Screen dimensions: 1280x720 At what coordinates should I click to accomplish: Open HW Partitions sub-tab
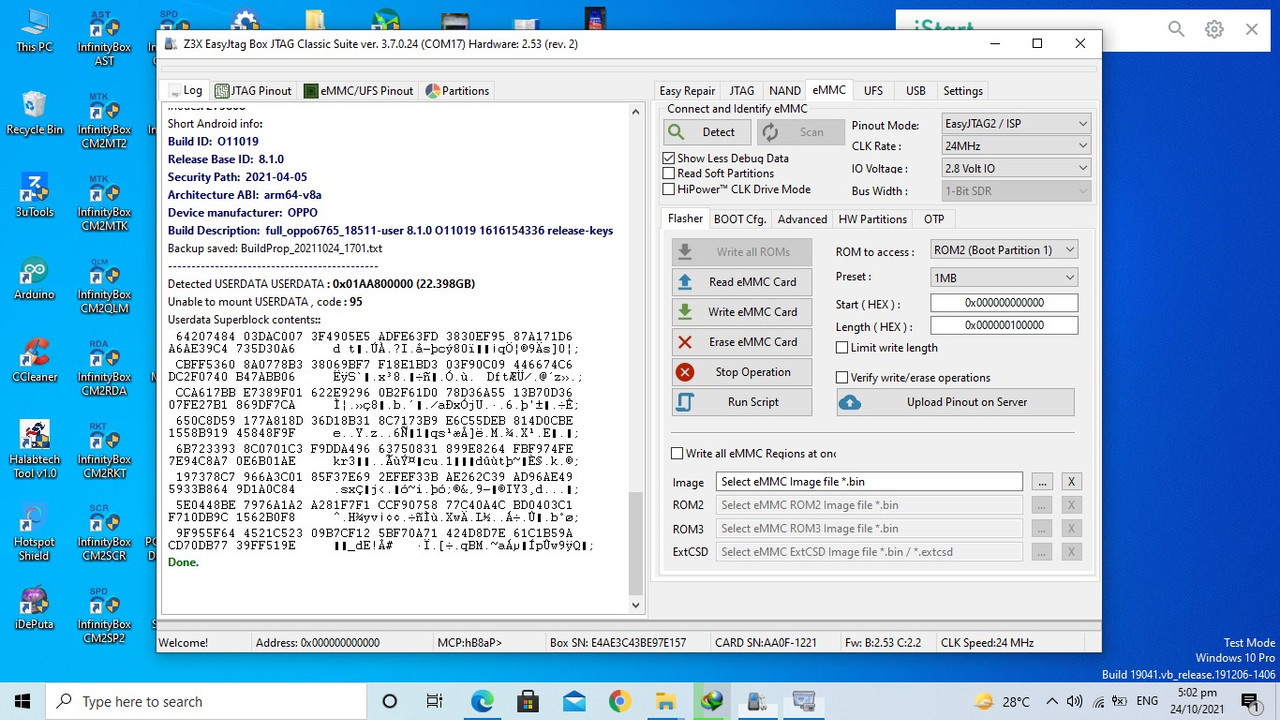[x=873, y=219]
